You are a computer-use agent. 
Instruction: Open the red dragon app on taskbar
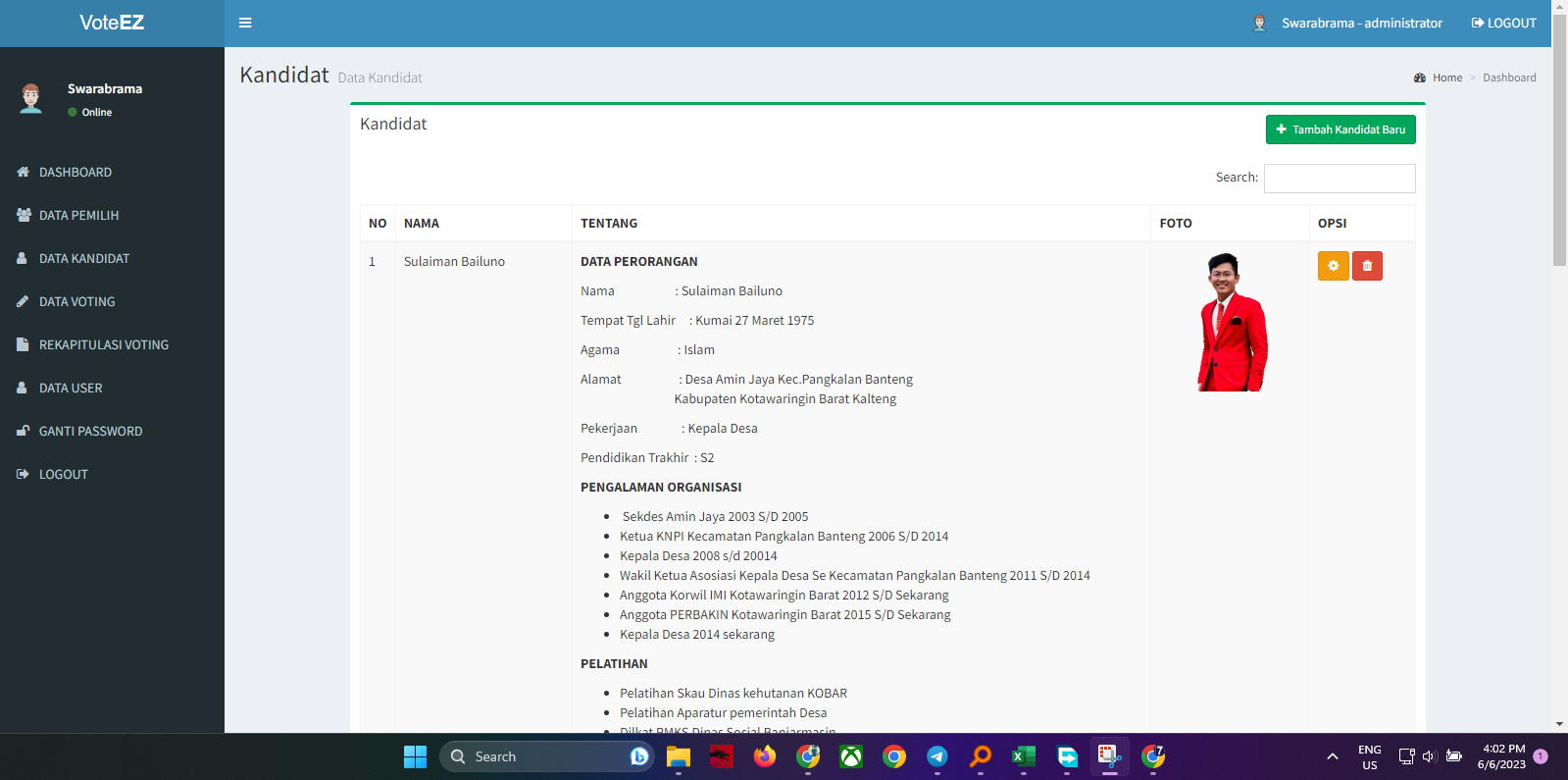(722, 756)
